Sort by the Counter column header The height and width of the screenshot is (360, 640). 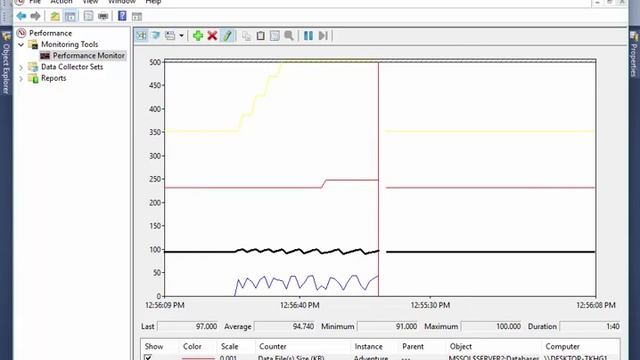[273, 347]
